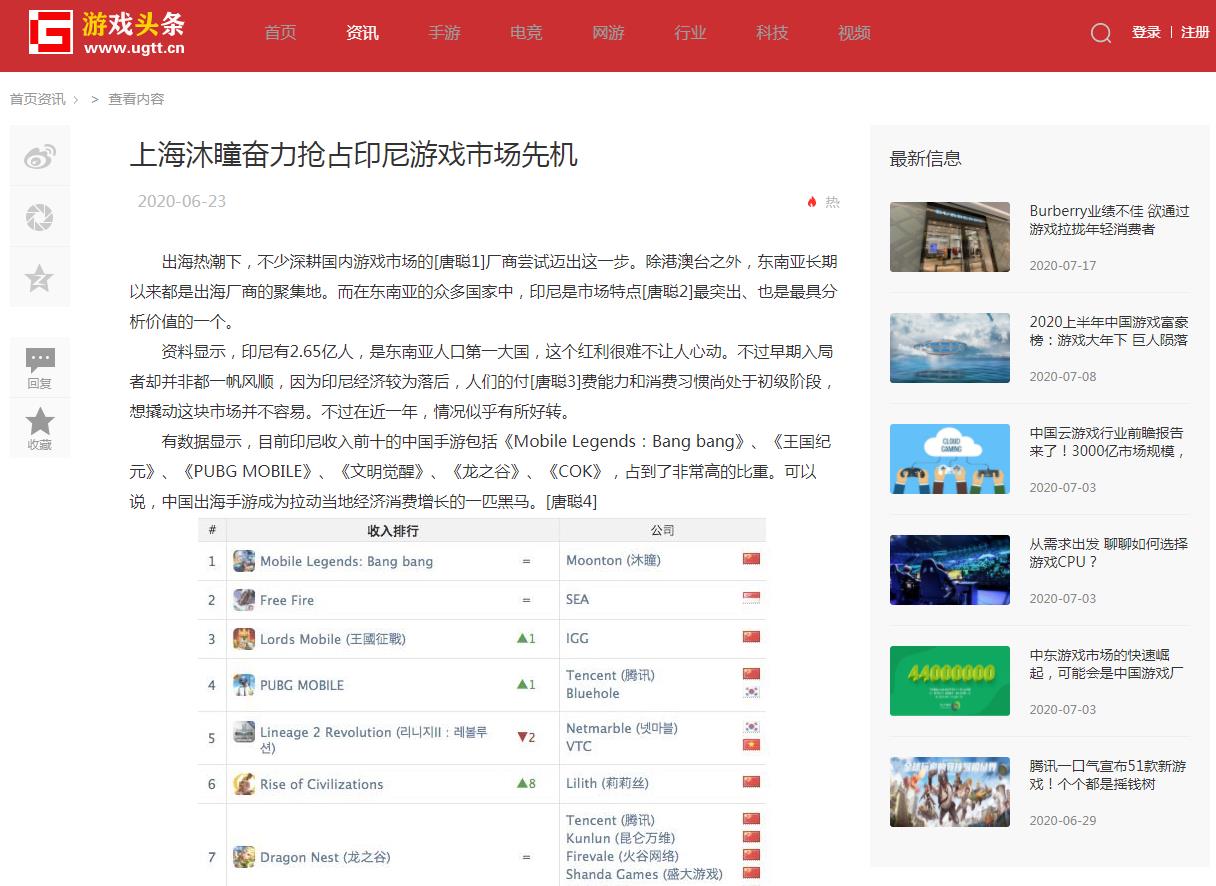Click green up arrow in Rise of Civilizations row
Screen dimensions: 1216x886
522,783
